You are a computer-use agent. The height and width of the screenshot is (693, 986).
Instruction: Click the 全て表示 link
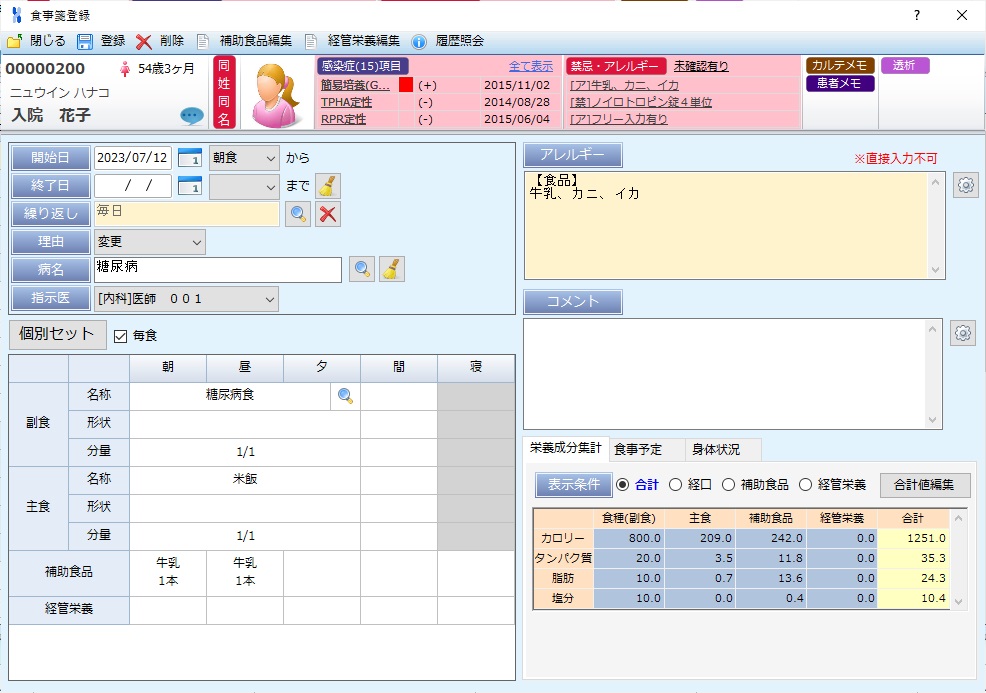point(530,66)
